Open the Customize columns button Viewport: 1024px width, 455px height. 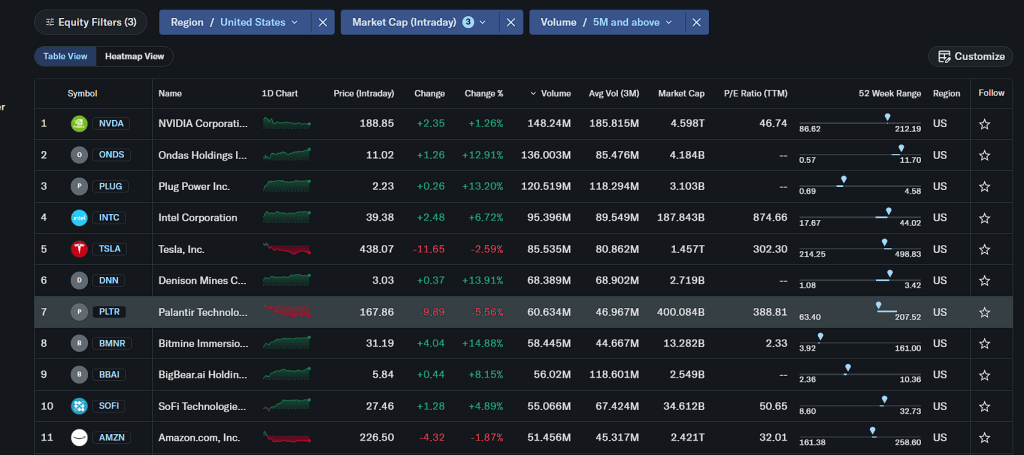tap(971, 56)
